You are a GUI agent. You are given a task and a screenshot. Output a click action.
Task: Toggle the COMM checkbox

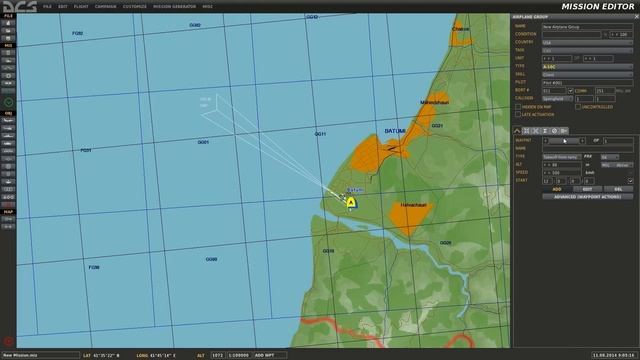[571, 91]
